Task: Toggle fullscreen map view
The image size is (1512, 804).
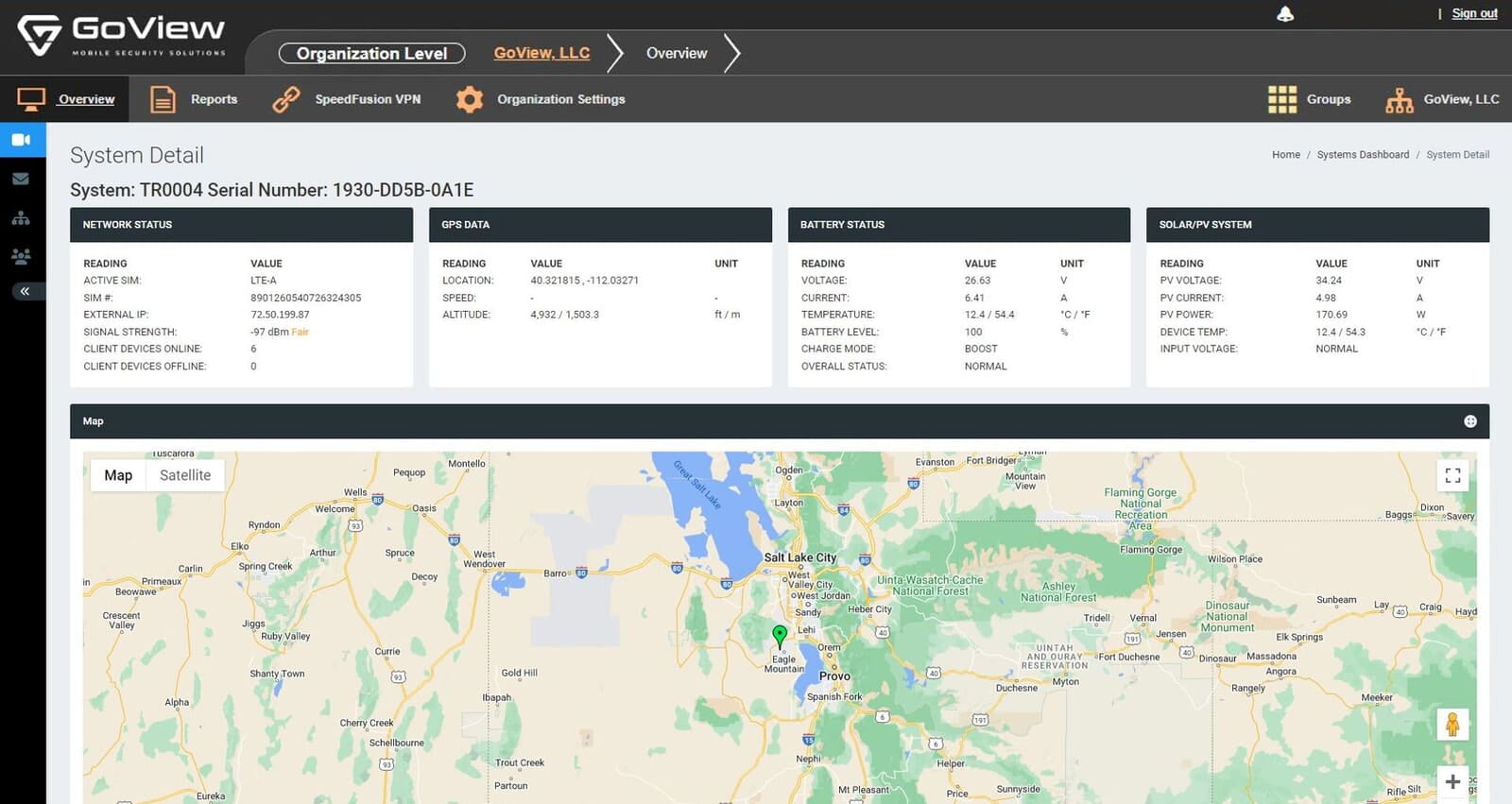Action: 1452,475
